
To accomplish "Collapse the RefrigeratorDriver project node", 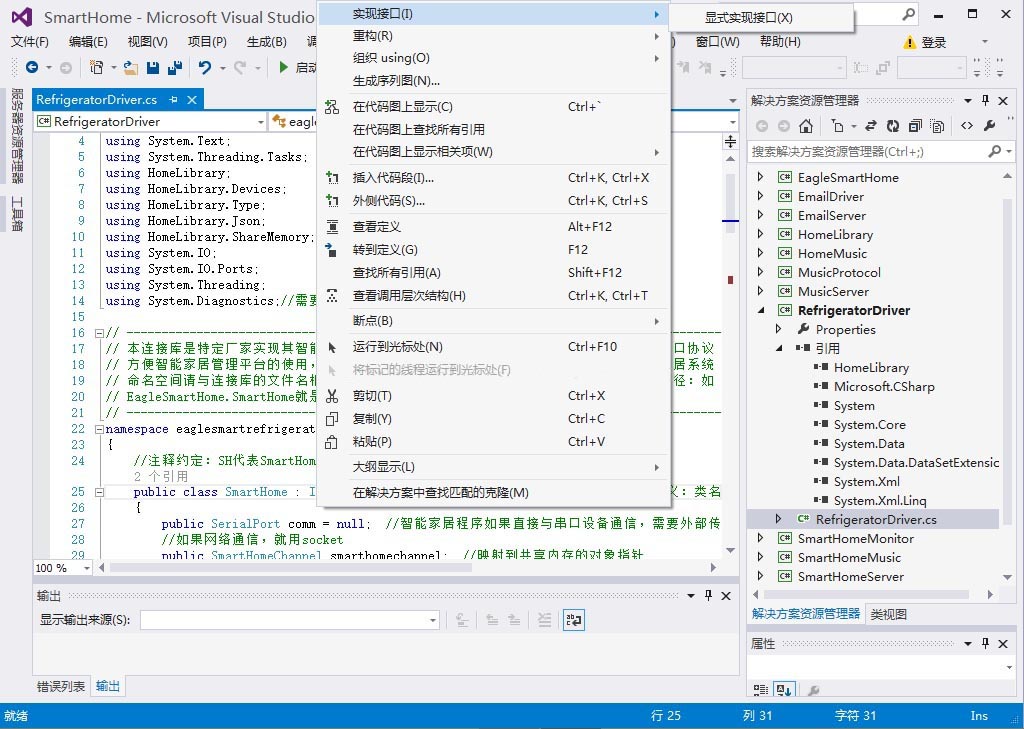I will click(x=761, y=310).
